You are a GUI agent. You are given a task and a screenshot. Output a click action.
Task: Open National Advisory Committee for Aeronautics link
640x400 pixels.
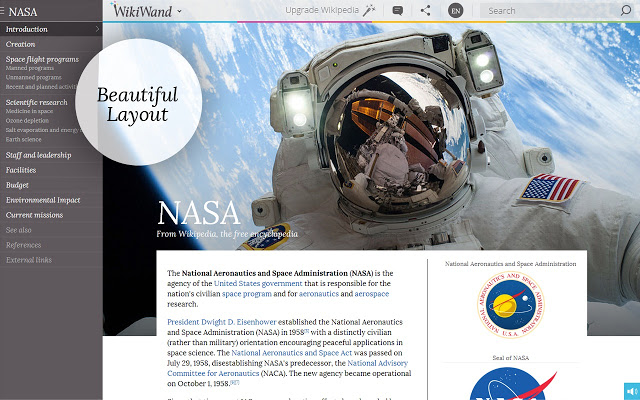pos(287,368)
